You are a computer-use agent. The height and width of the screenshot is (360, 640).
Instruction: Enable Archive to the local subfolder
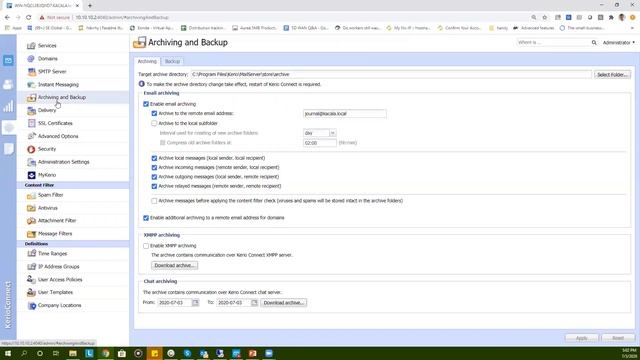tap(154, 123)
